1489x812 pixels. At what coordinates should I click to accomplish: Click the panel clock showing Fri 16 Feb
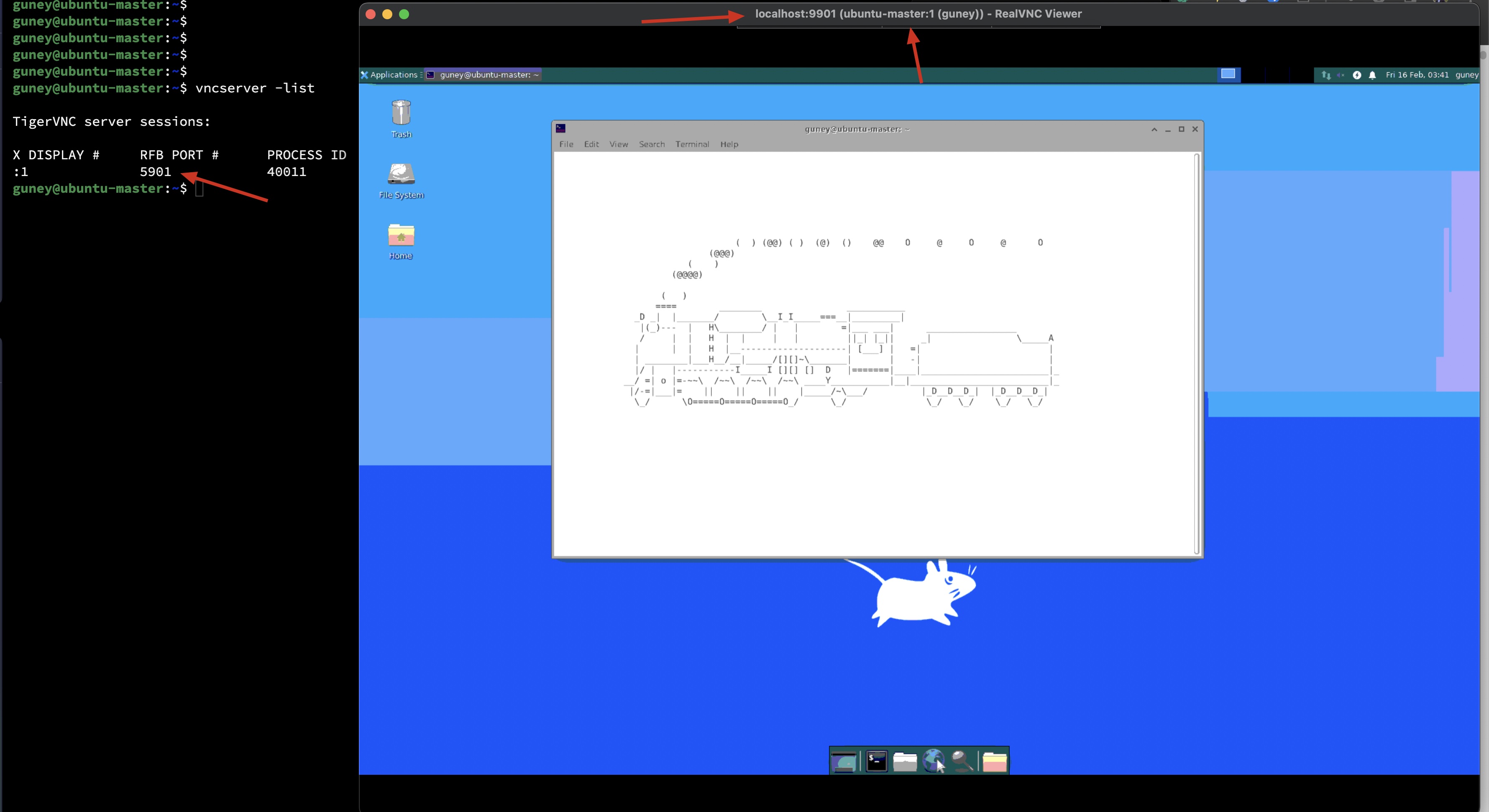pos(1417,74)
